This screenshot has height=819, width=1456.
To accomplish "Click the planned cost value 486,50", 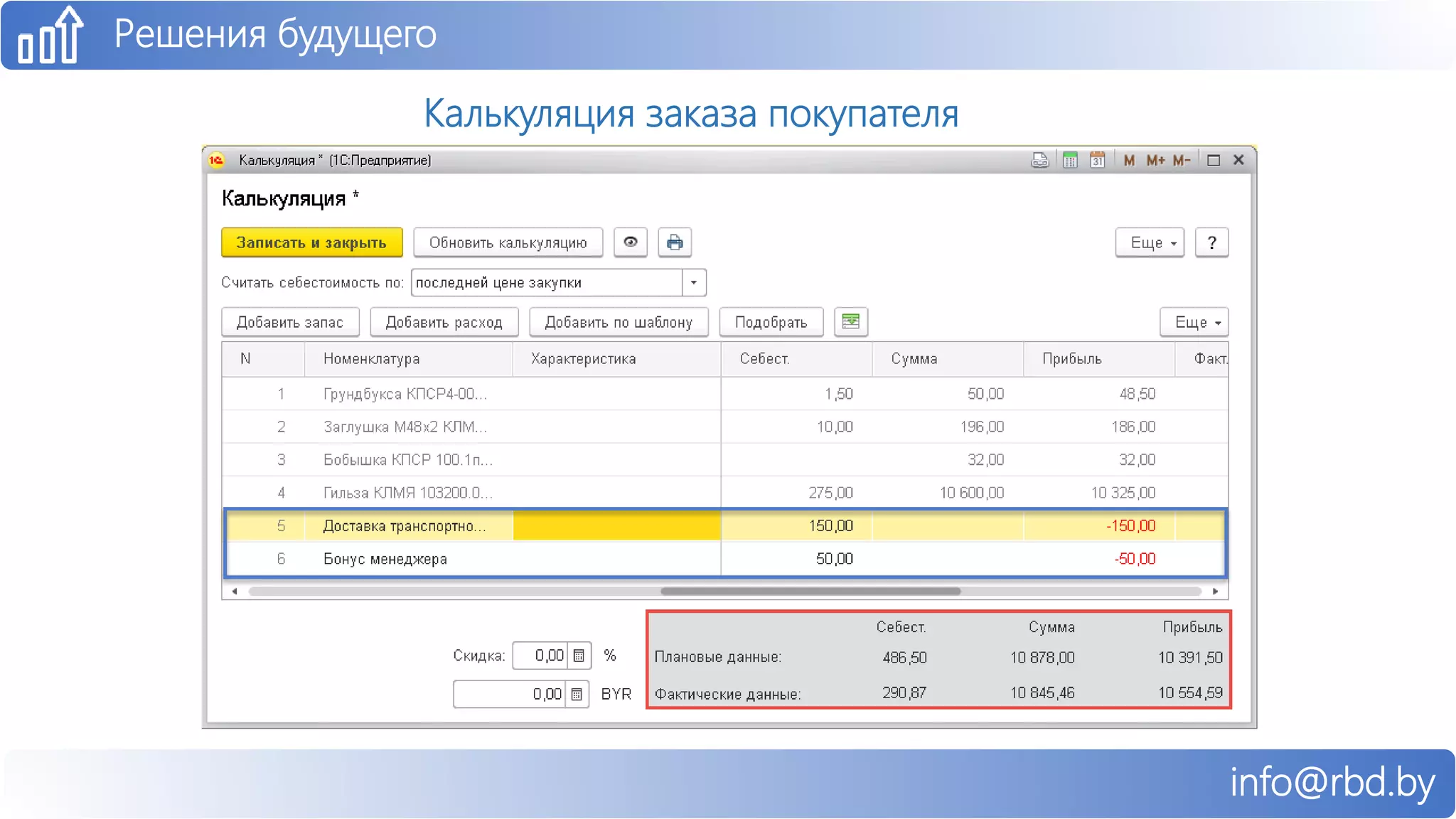I will (904, 658).
